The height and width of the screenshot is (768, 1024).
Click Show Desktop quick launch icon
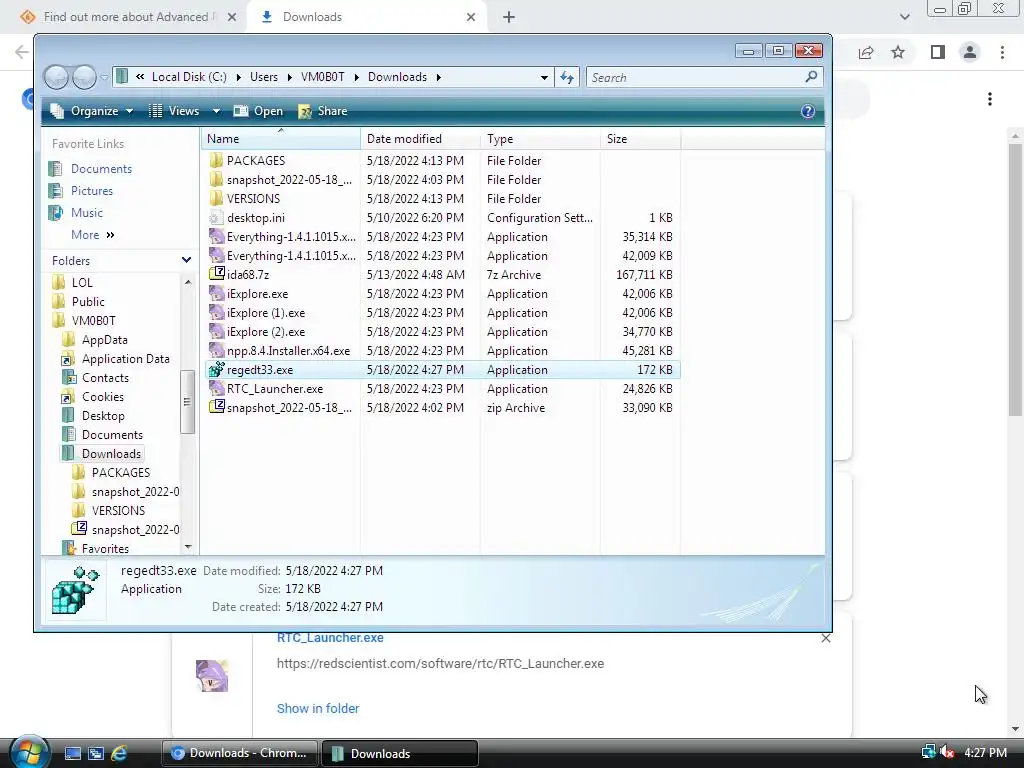pyautogui.click(x=72, y=753)
